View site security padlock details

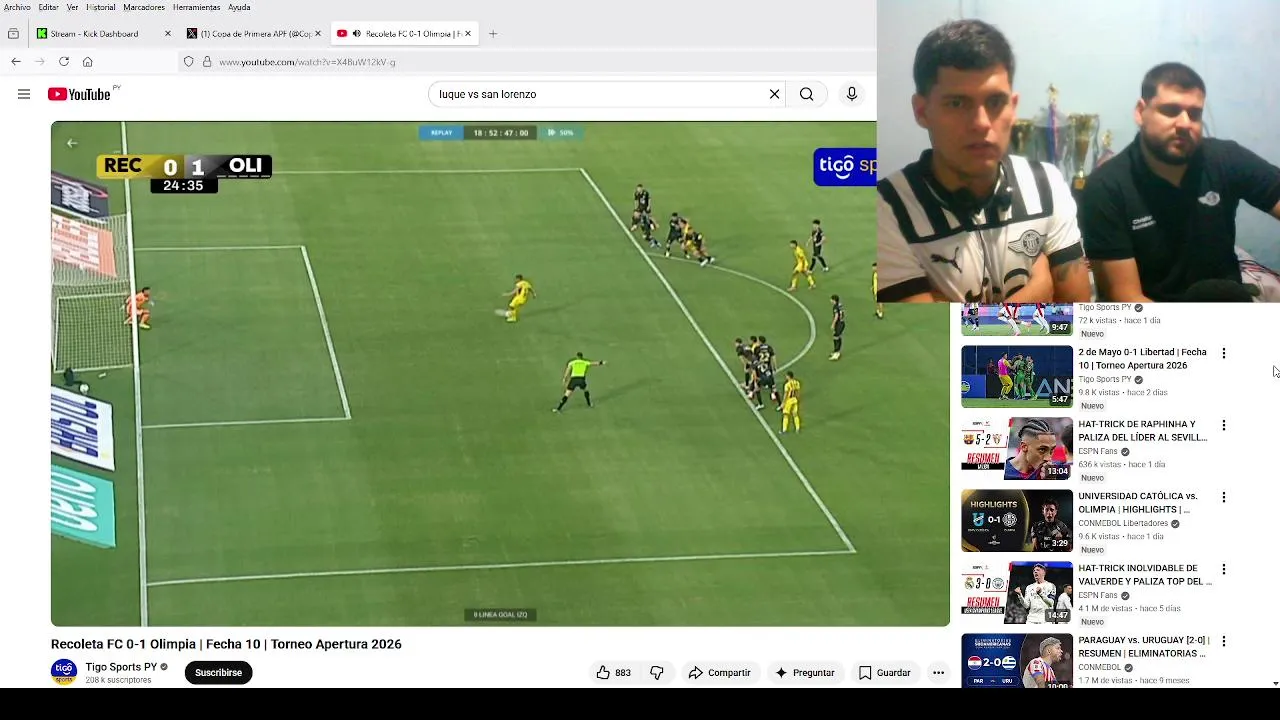click(x=207, y=62)
